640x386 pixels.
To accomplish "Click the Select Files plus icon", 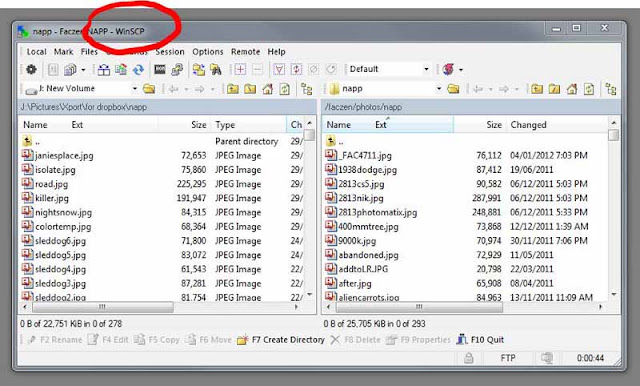I will (240, 70).
